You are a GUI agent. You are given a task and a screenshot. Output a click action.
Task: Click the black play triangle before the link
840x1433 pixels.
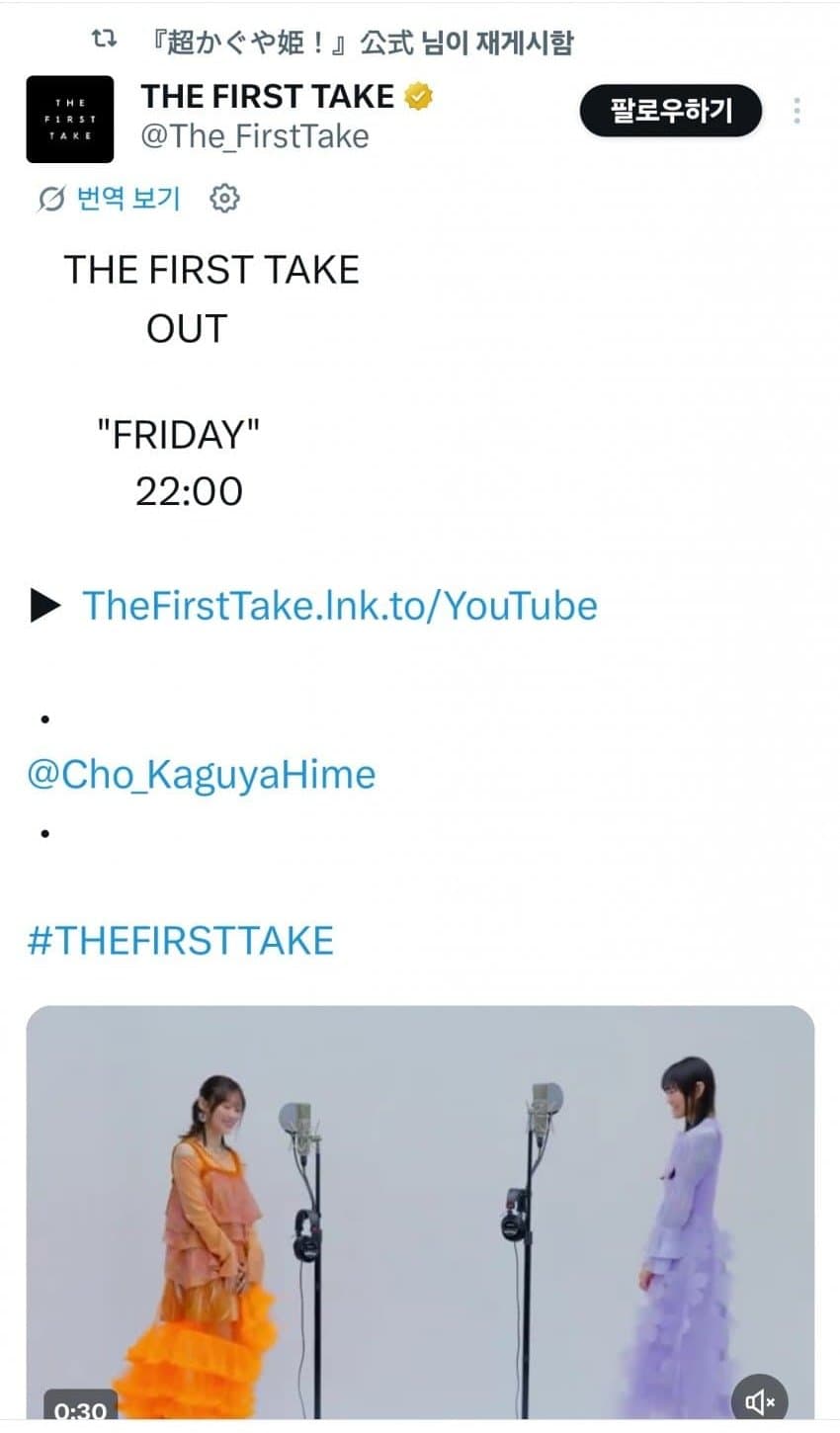point(45,605)
